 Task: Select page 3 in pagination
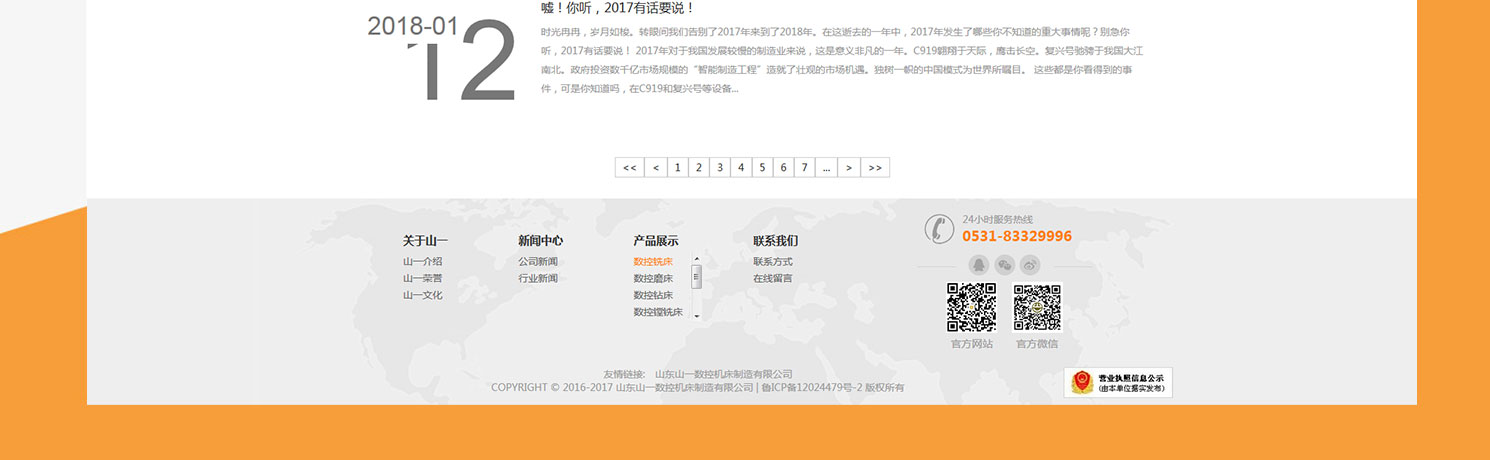[719, 168]
